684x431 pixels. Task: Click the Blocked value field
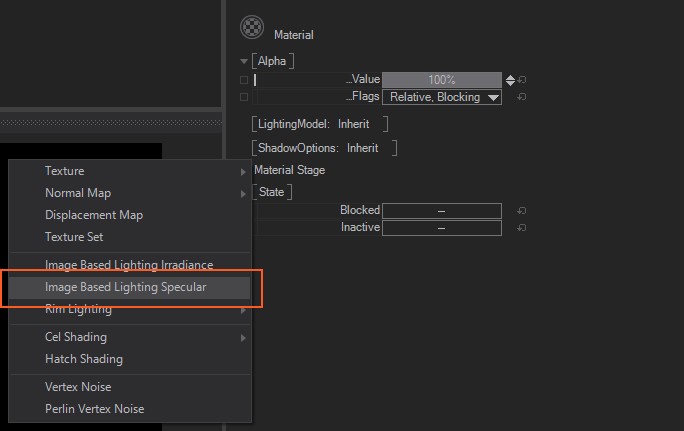pos(441,211)
